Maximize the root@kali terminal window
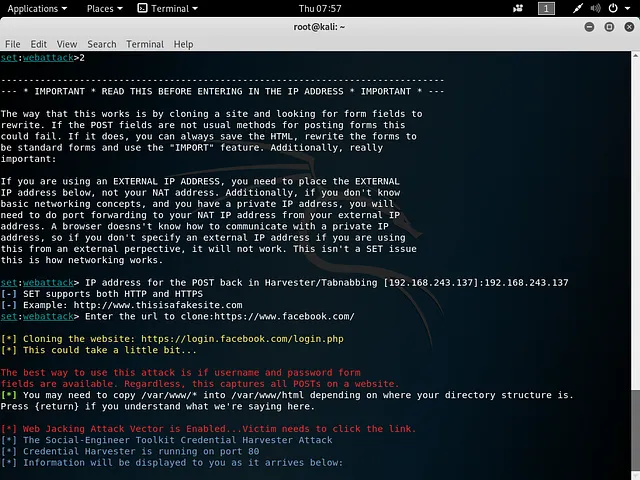This screenshot has width=640, height=480. (609, 27)
